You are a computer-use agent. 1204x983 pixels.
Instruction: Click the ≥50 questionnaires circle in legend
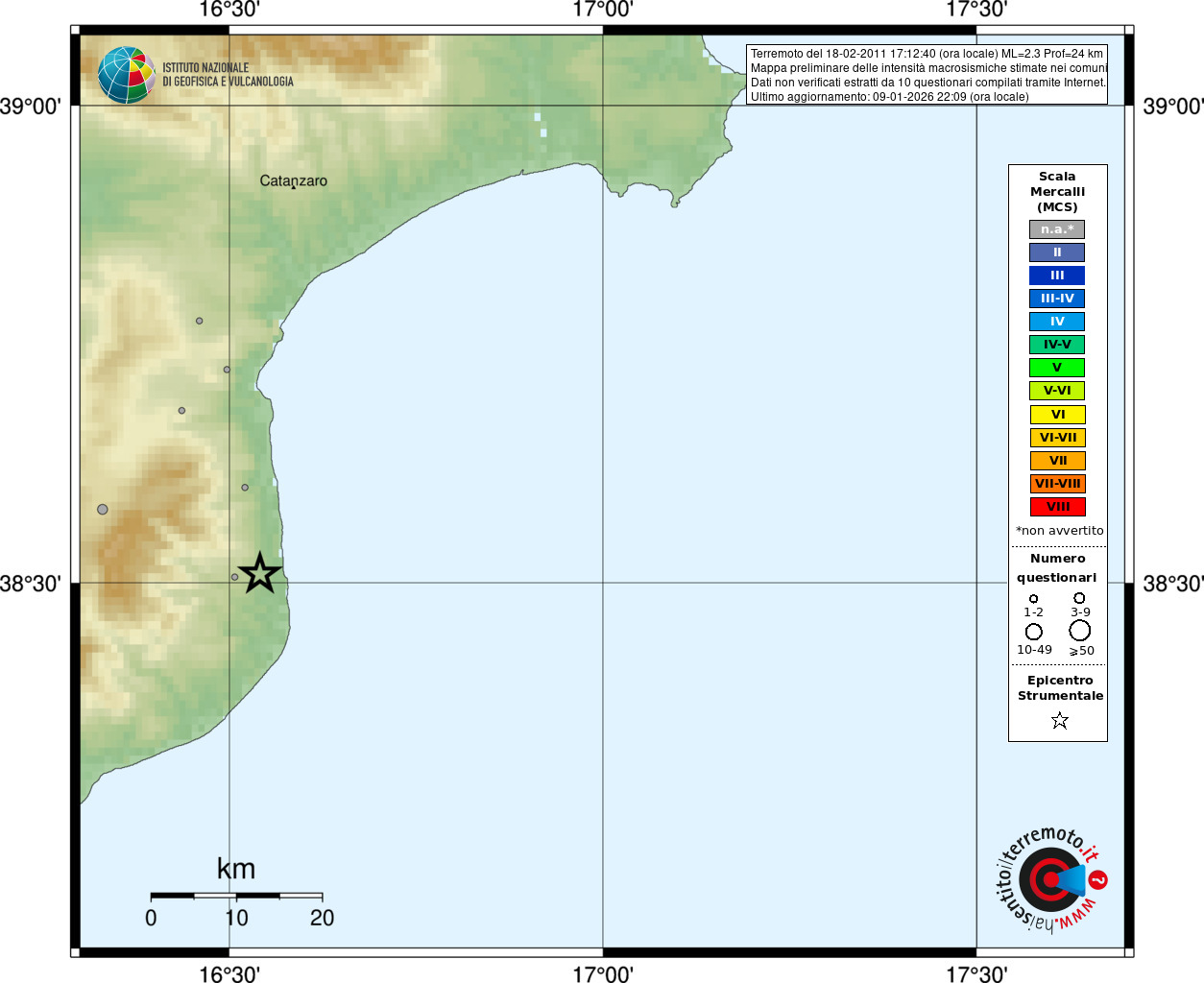pyautogui.click(x=1080, y=631)
